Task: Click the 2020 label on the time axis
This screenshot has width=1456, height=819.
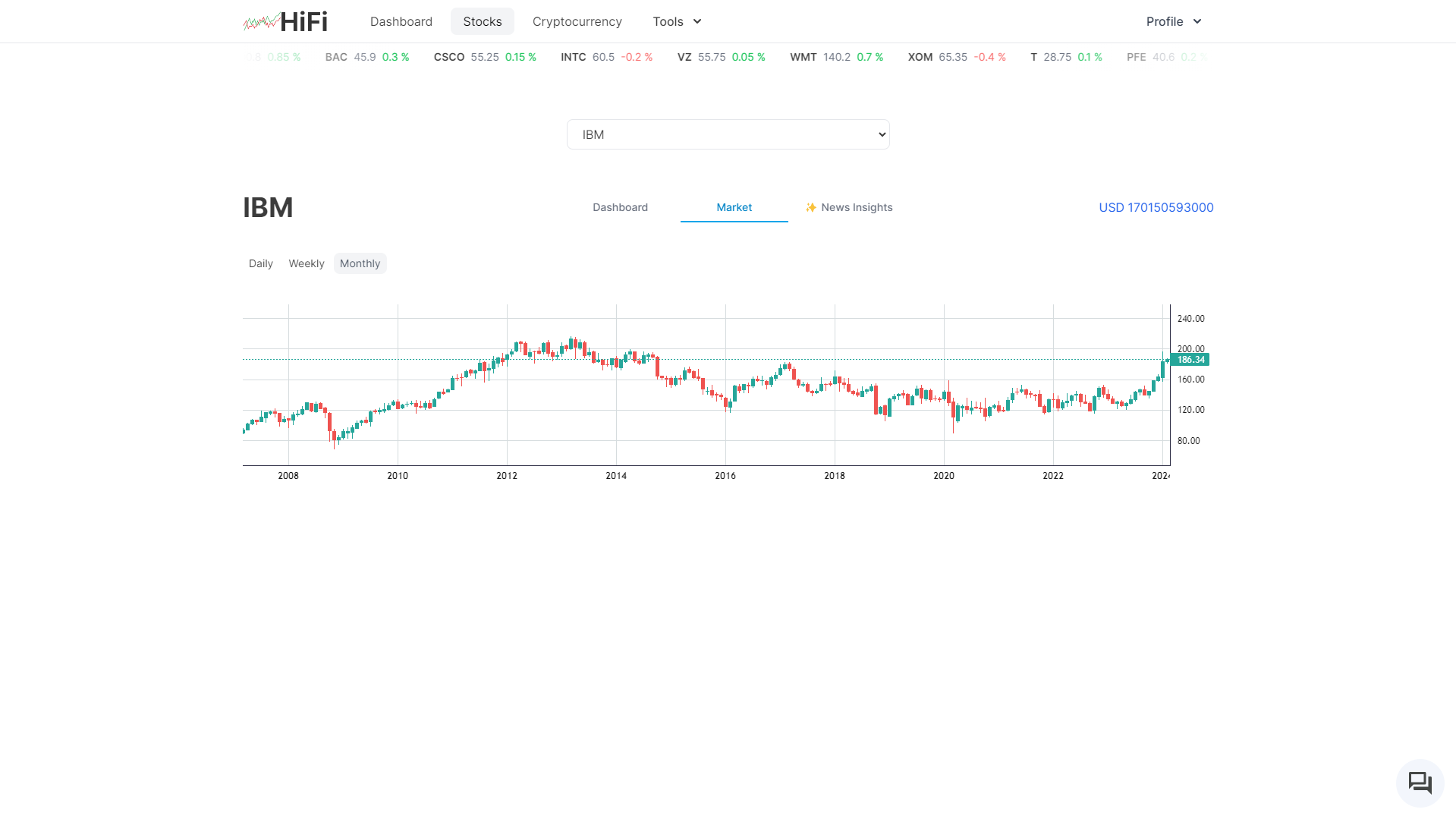Action: coord(944,476)
